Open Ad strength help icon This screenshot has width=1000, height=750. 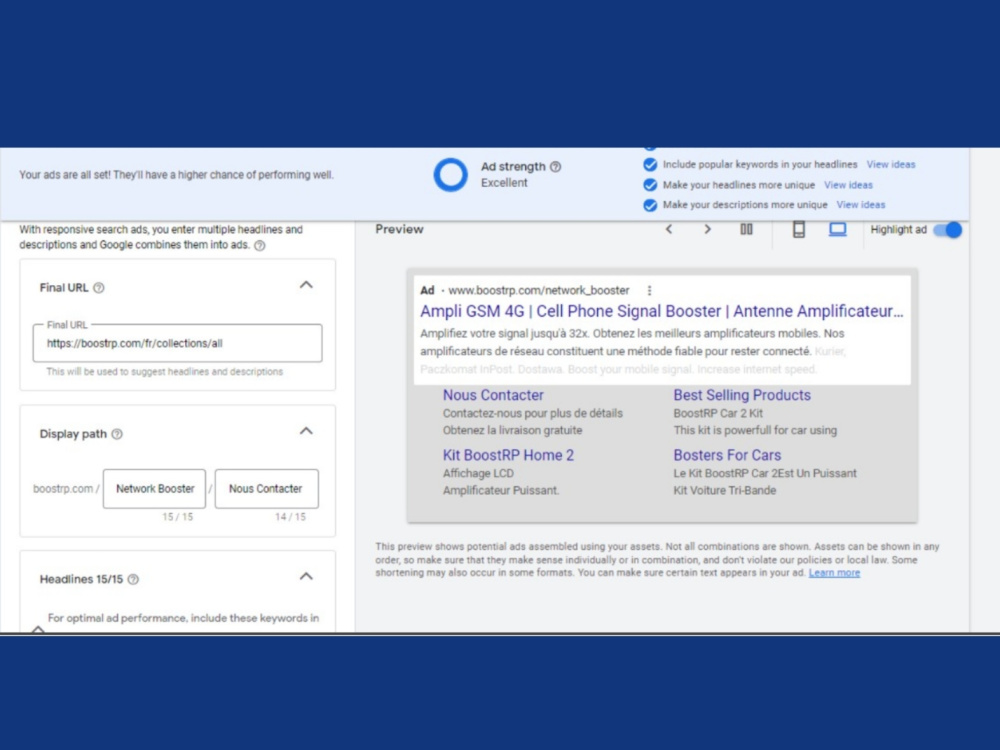(555, 166)
